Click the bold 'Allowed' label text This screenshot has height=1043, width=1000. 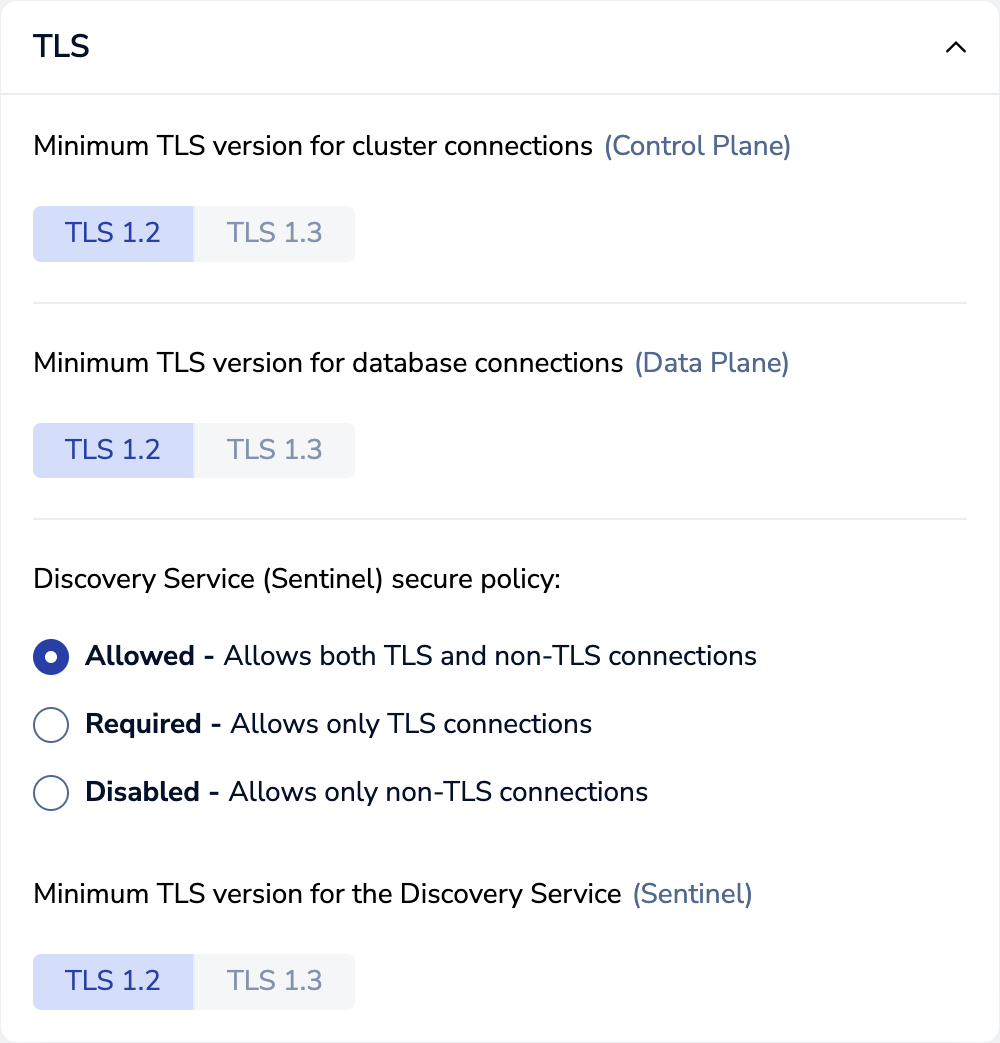139,656
